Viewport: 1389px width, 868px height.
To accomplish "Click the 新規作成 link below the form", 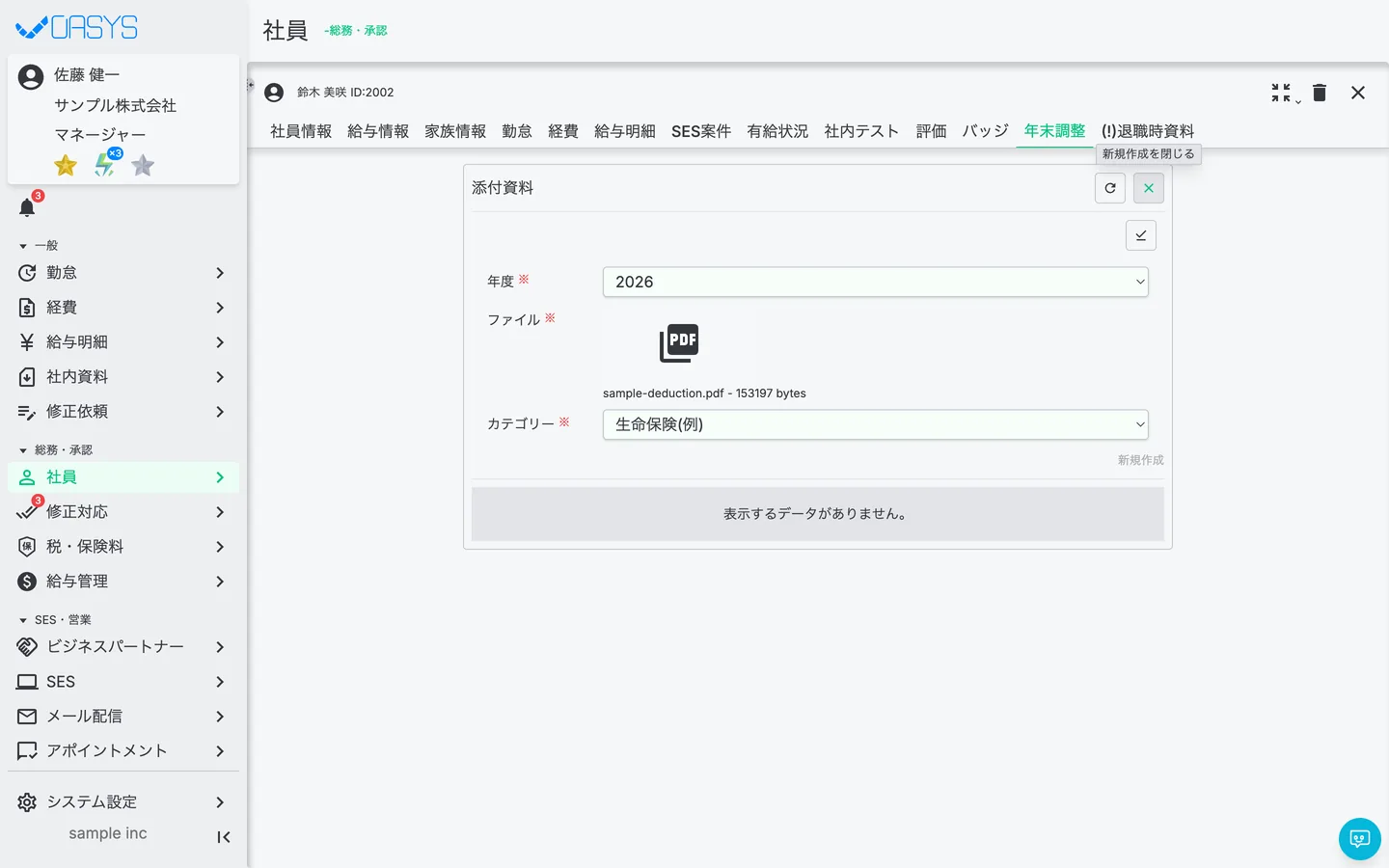I will pyautogui.click(x=1141, y=460).
